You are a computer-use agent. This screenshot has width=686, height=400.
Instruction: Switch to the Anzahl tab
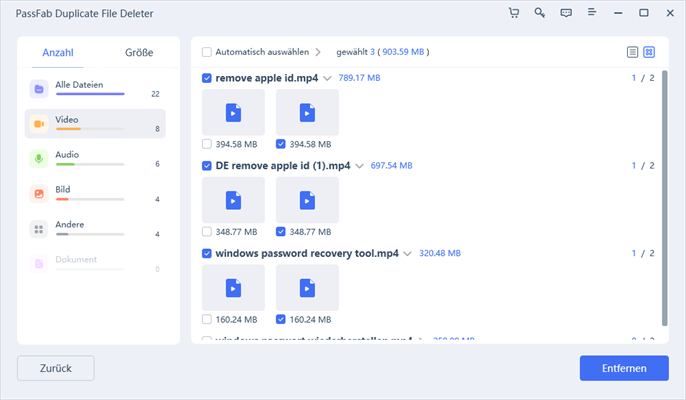tap(57, 52)
